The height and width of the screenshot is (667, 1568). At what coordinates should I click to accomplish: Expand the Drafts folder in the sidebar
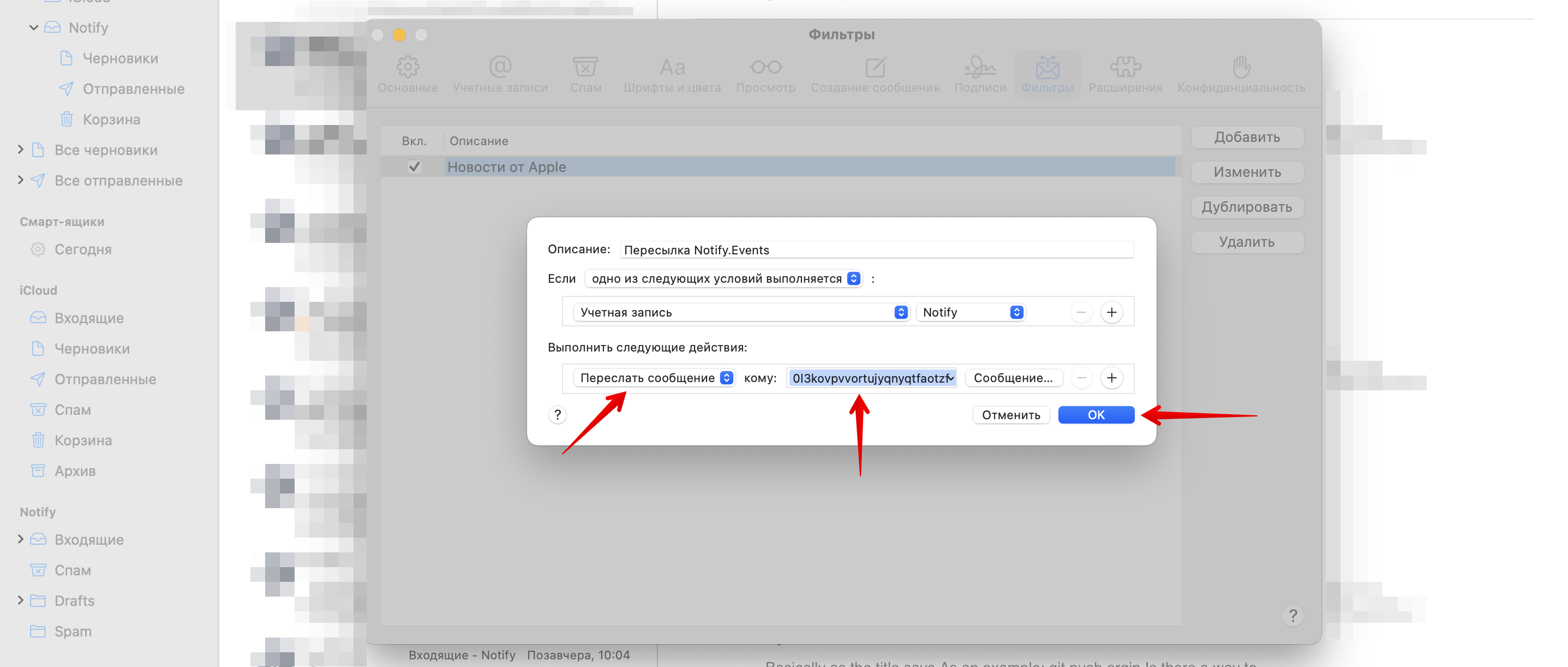20,600
